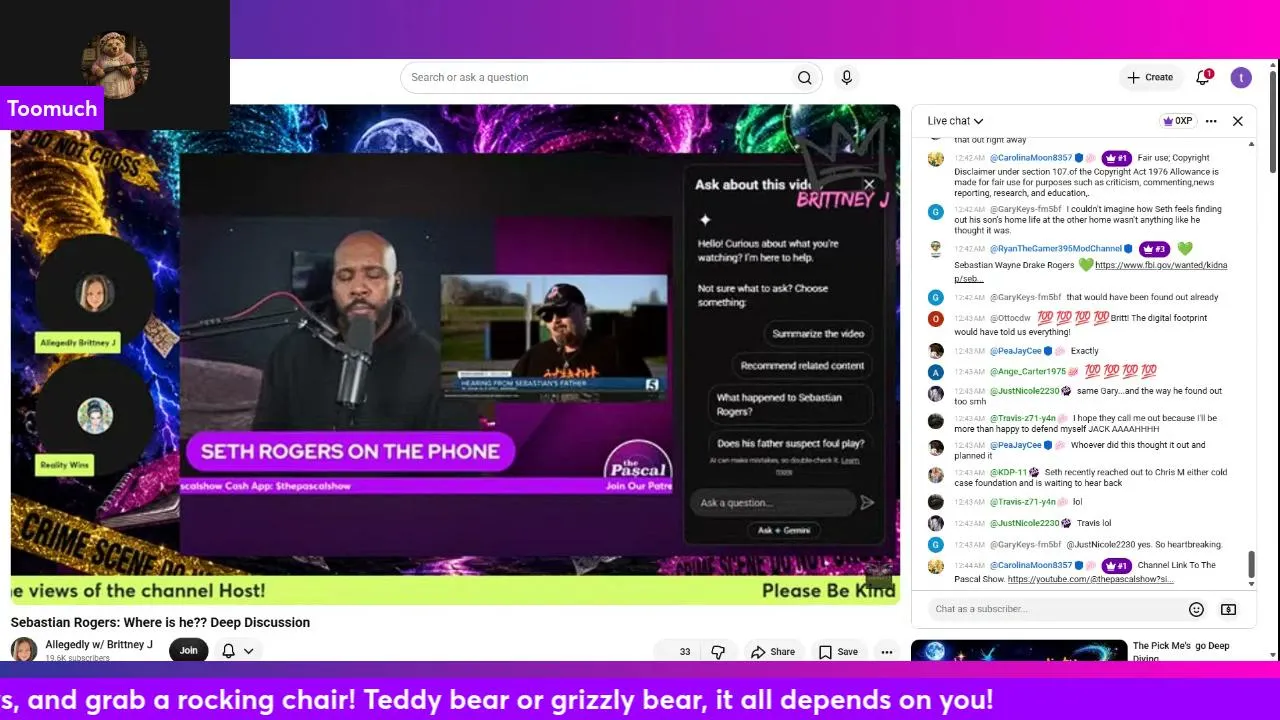Focus the Chat as a subscriber field
The image size is (1280, 720).
[1056, 609]
